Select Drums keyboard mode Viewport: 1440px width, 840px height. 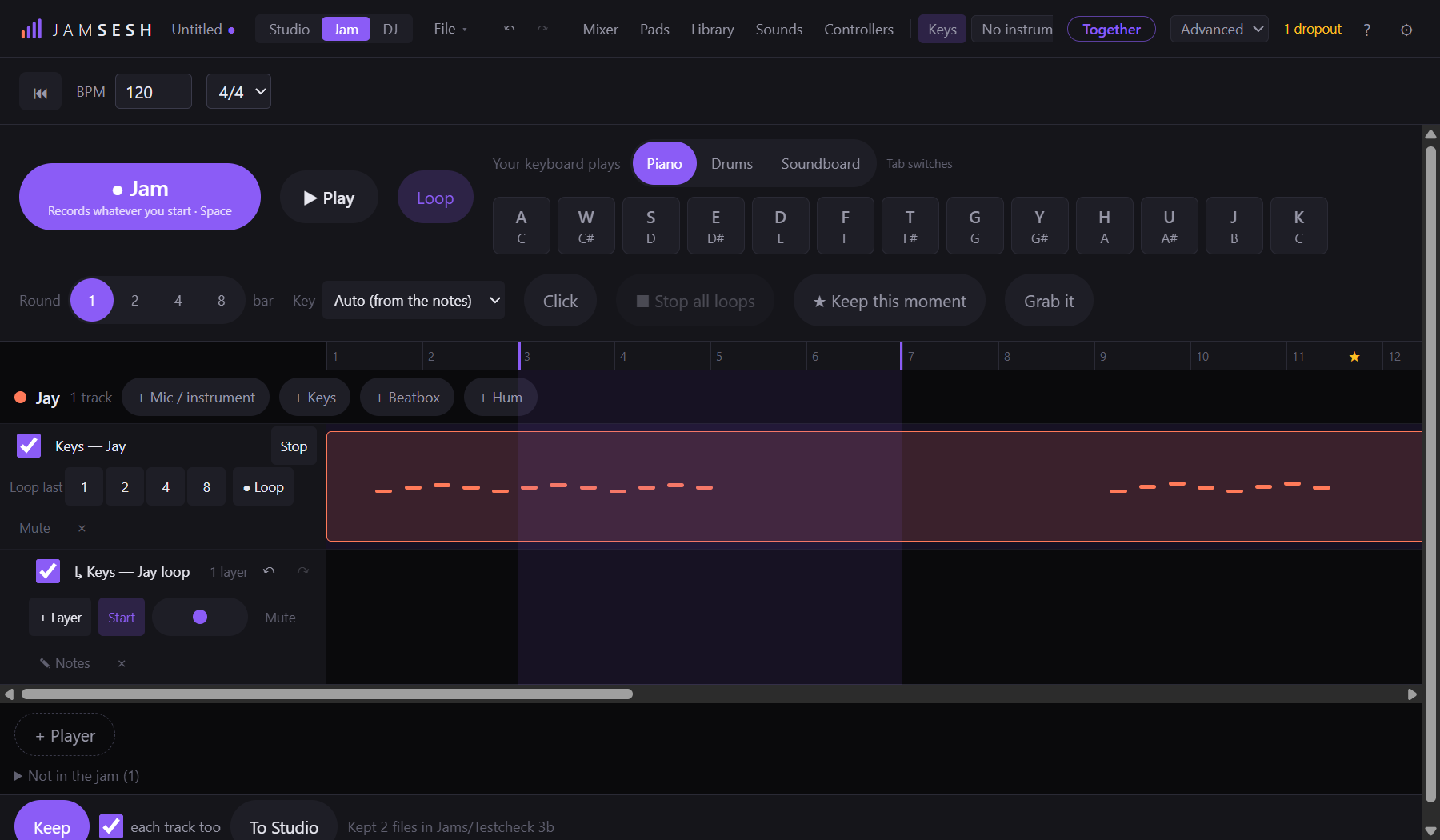coord(732,163)
